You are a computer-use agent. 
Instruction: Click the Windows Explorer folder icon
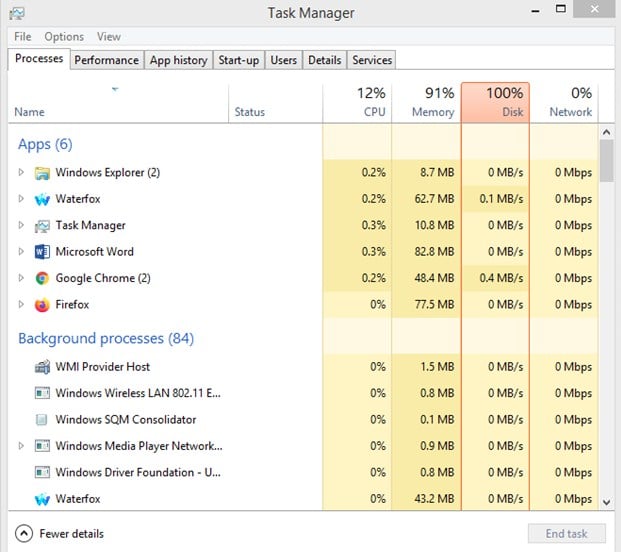42,173
